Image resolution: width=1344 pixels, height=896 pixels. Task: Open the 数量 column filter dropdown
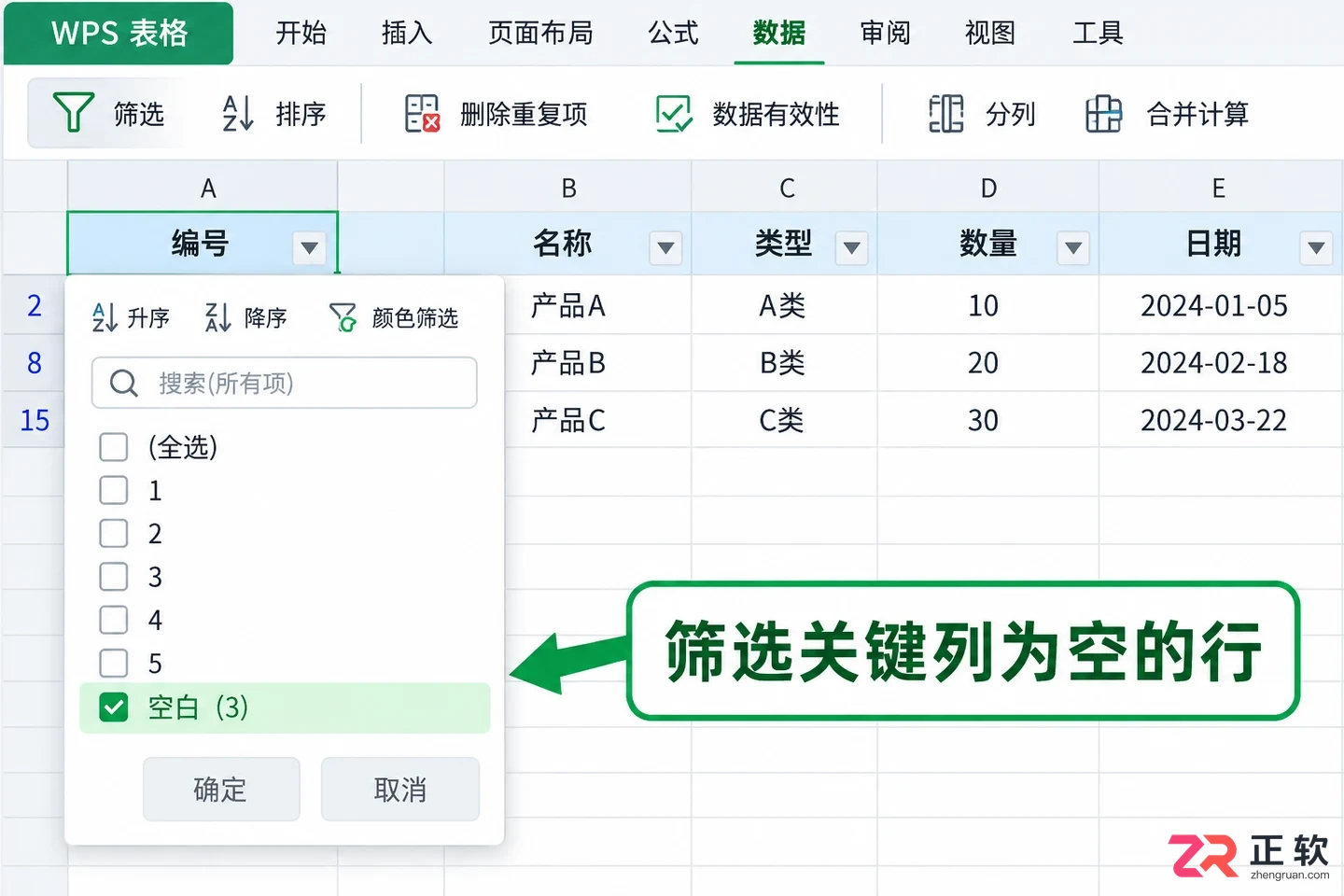(1073, 247)
